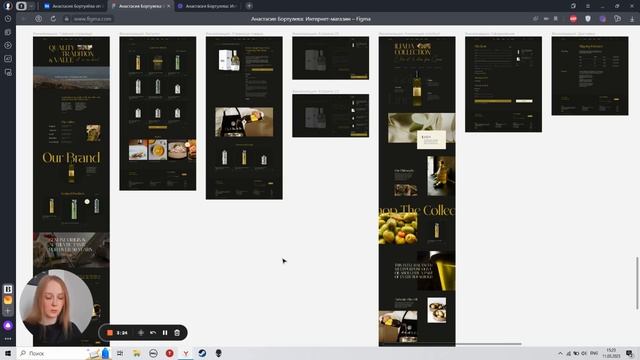Image resolution: width=640 pixels, height=360 pixels.
Task: Bookmark this page
Action: pyautogui.click(x=556, y=19)
